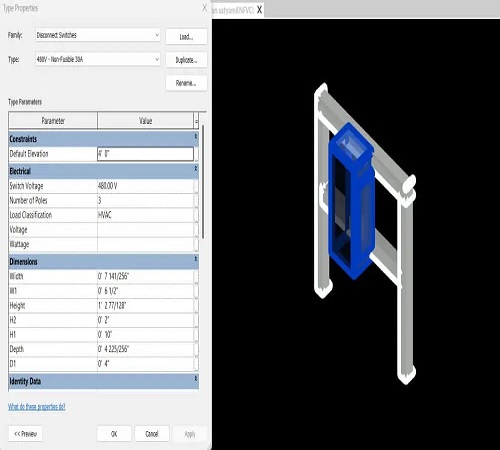This screenshot has height=450, width=500.
Task: Select the blue disconnect switch model
Action: click(350, 200)
